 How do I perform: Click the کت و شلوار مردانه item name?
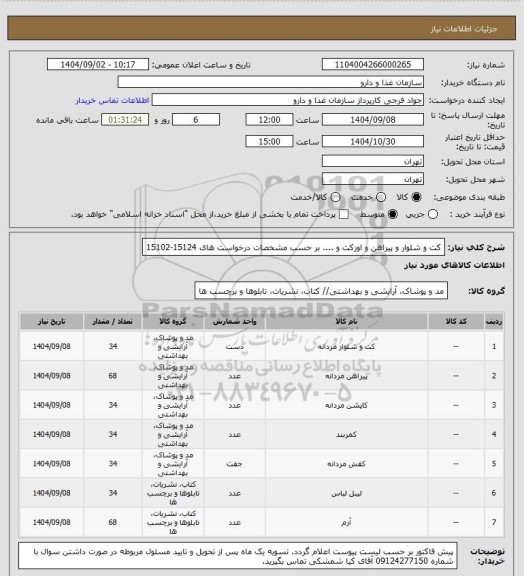pos(346,347)
